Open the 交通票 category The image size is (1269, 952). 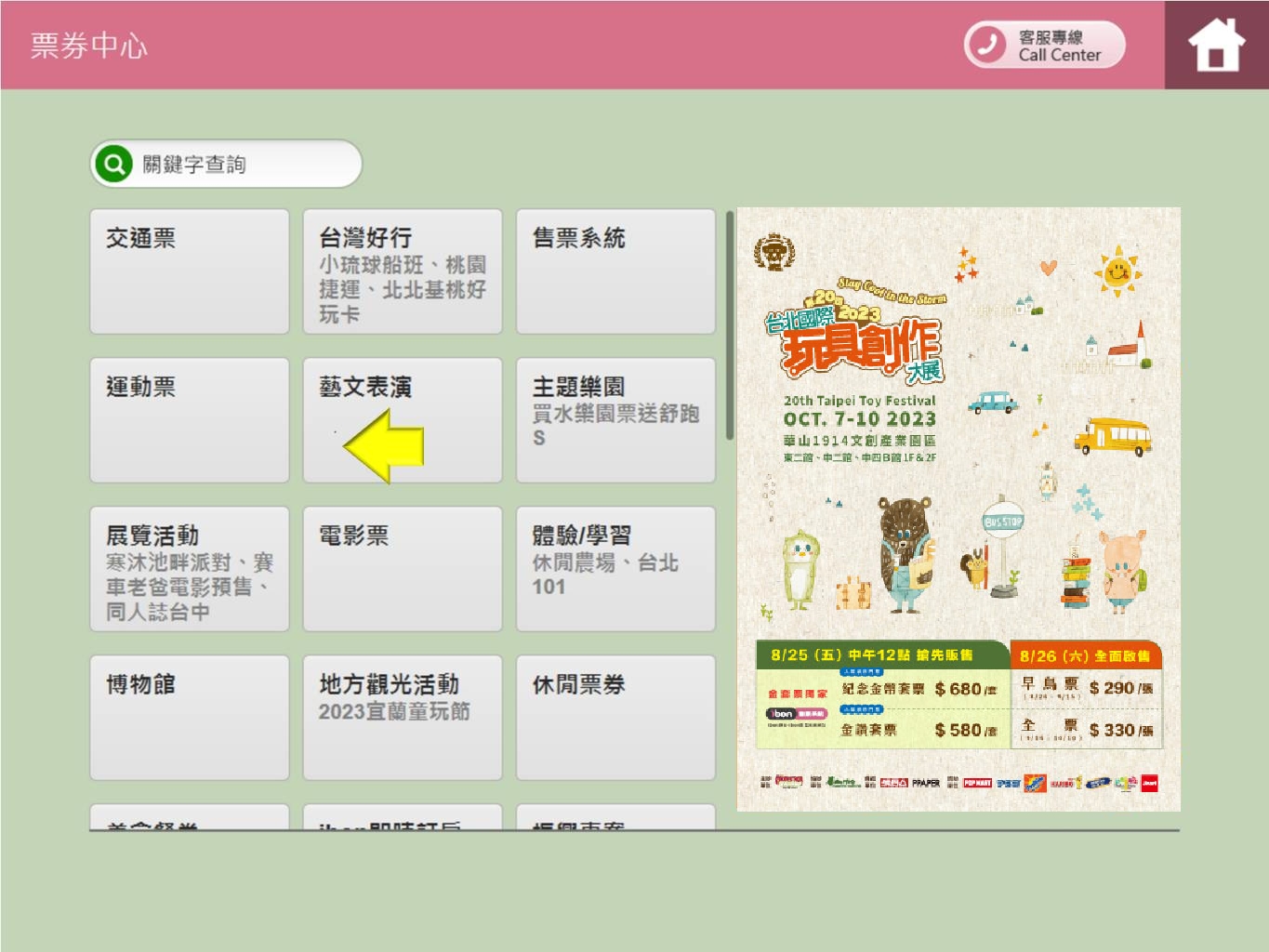190,271
